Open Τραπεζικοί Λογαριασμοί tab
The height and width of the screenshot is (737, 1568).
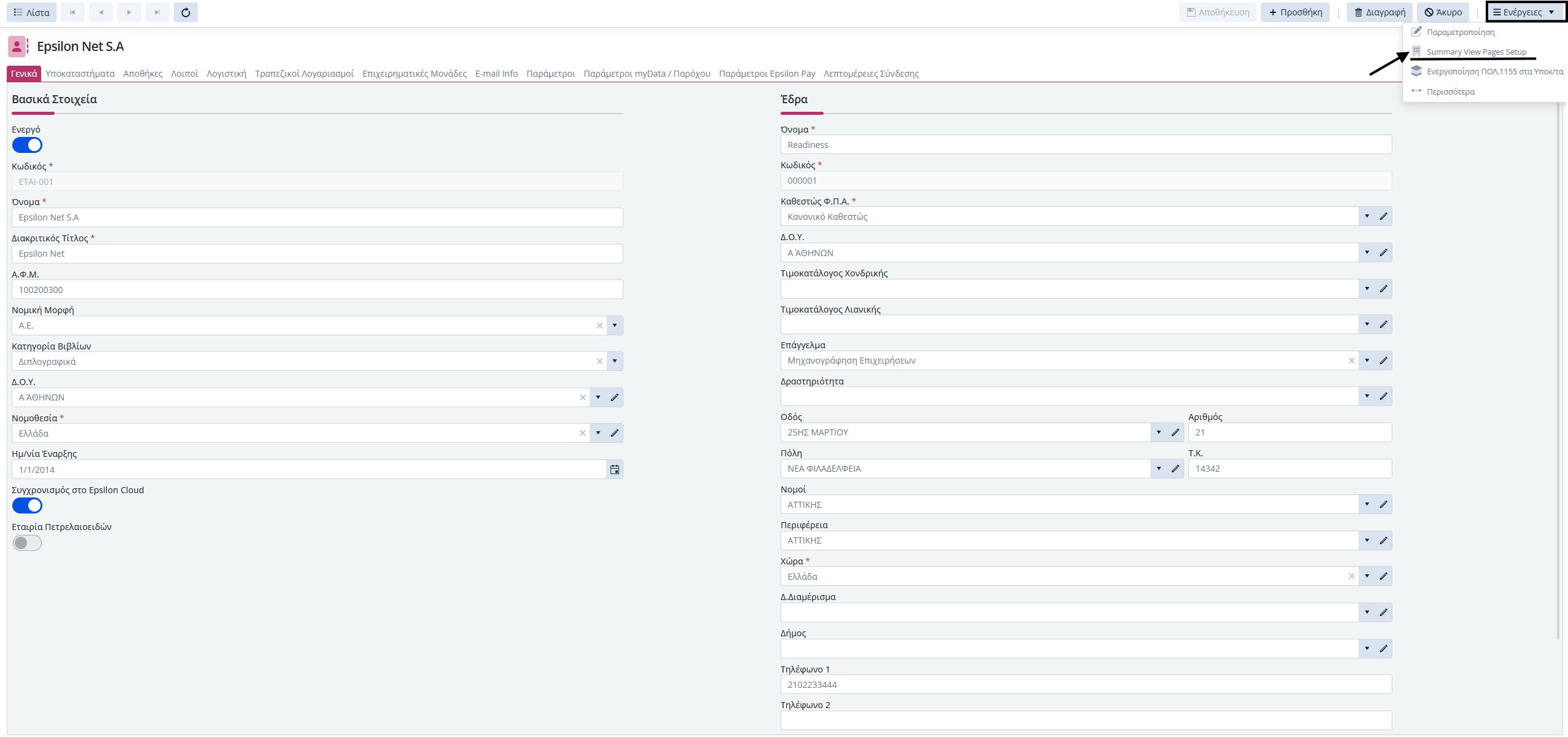click(x=304, y=74)
